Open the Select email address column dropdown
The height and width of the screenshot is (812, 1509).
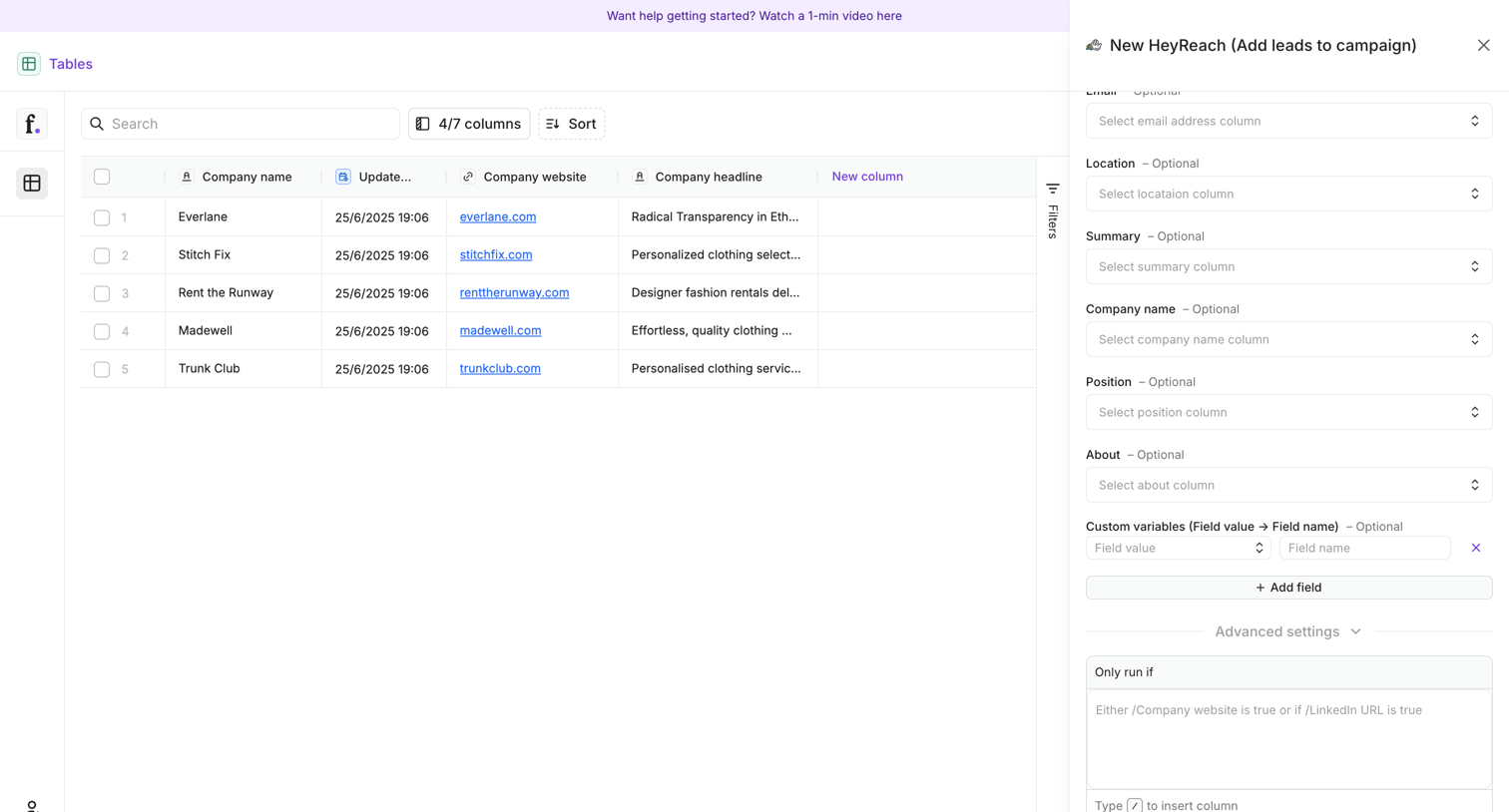click(x=1288, y=121)
